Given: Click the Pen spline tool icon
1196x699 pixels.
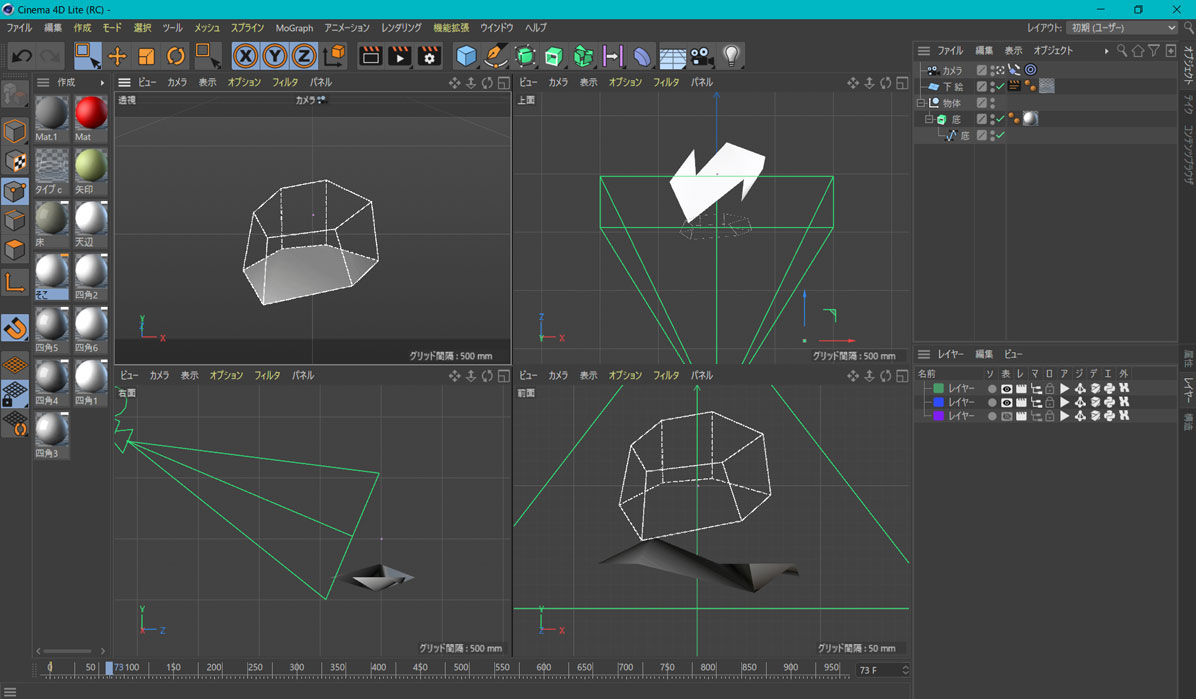Looking at the screenshot, I should (x=495, y=56).
